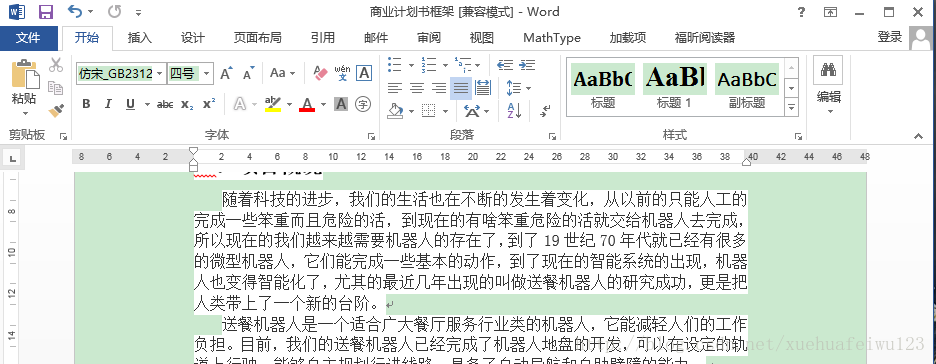Apply the 副标题 style

747,87
